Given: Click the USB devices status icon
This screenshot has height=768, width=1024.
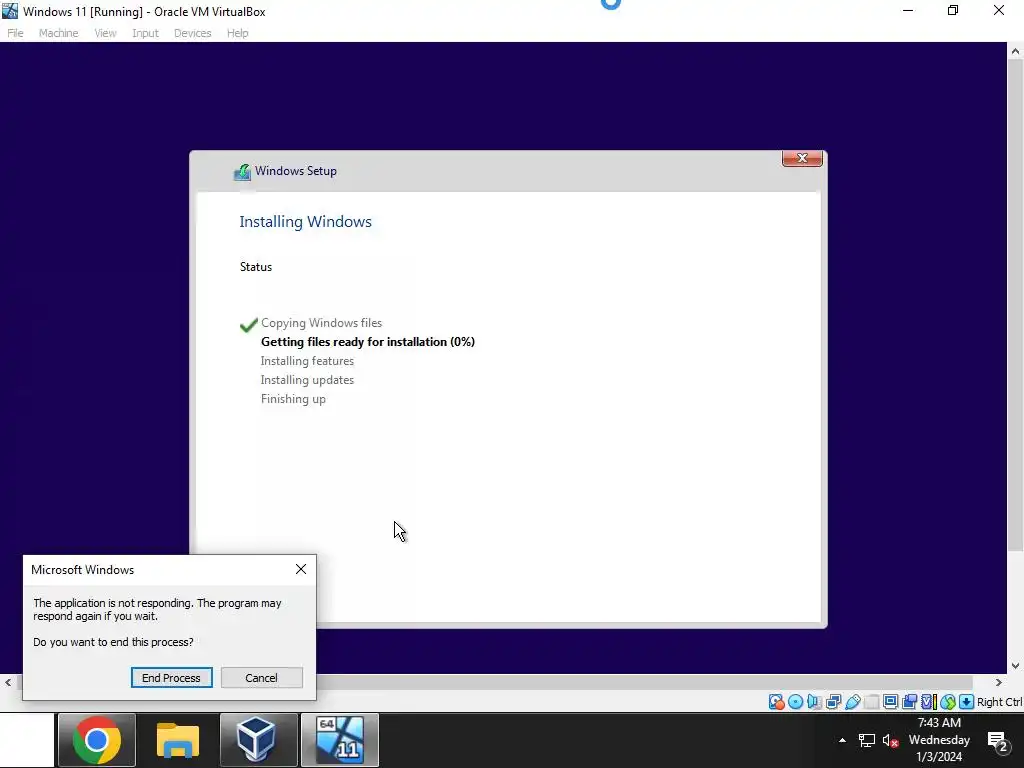Looking at the screenshot, I should pos(853,702).
